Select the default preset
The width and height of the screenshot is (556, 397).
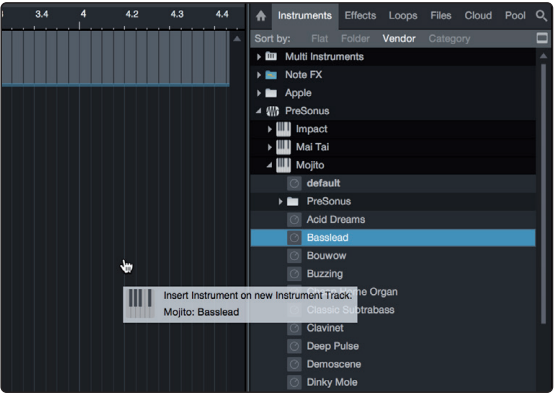point(393,183)
